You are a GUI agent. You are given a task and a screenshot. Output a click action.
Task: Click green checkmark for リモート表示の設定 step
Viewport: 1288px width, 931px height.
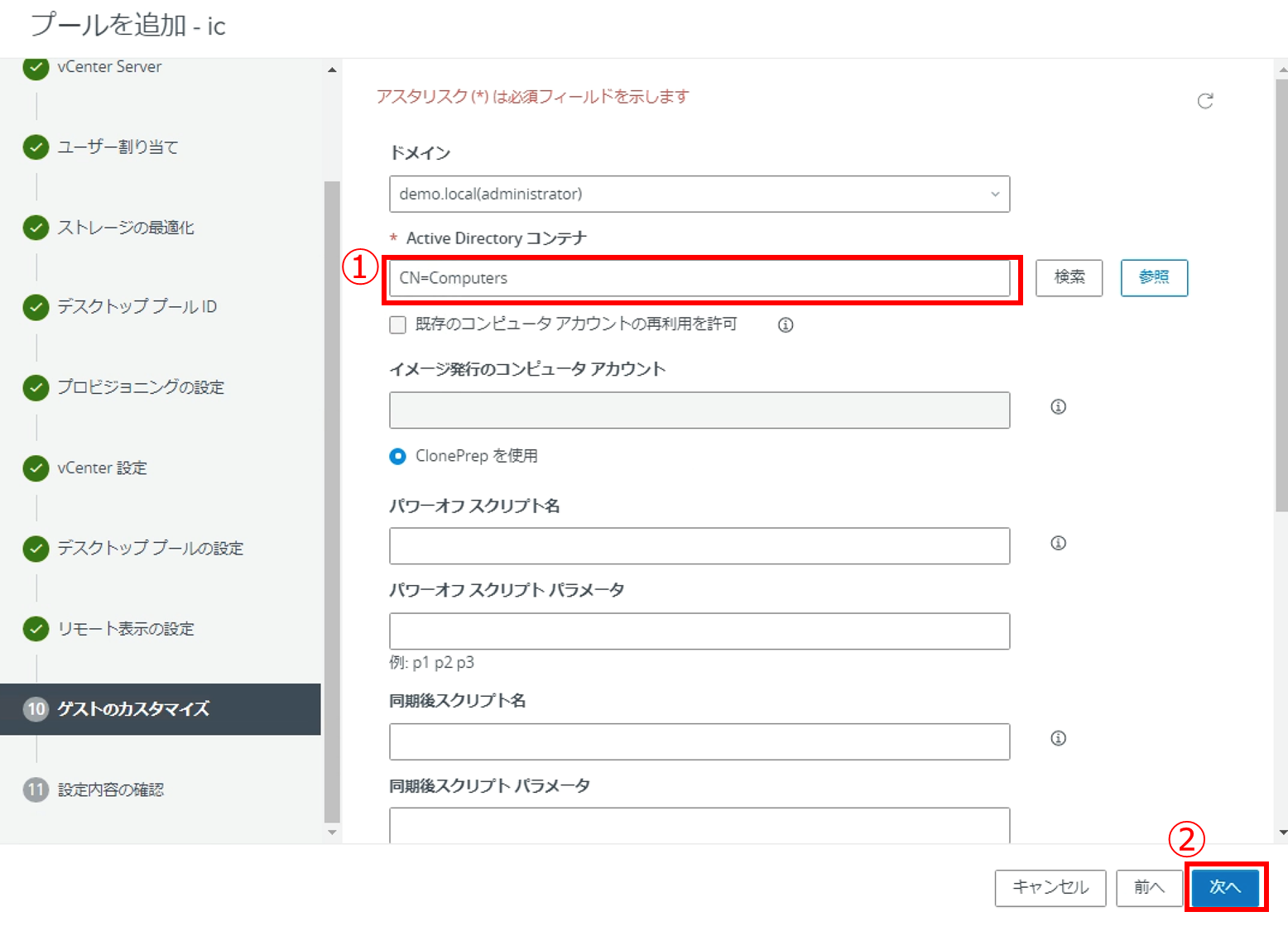click(36, 629)
